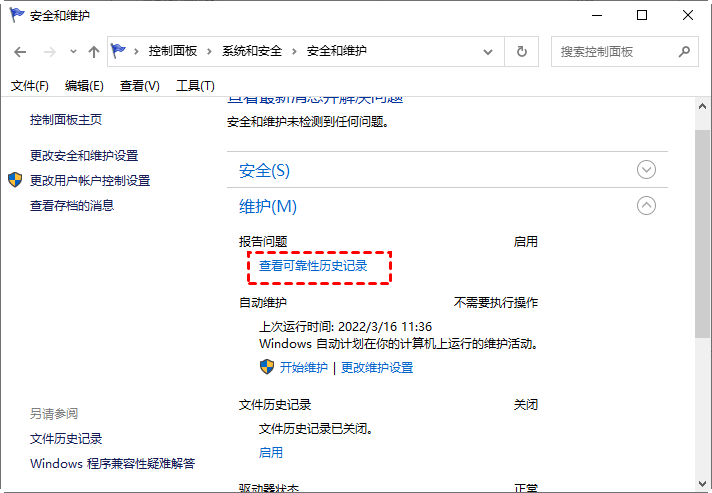Open the 文件(F) menu
This screenshot has width=712, height=493.
[30, 86]
